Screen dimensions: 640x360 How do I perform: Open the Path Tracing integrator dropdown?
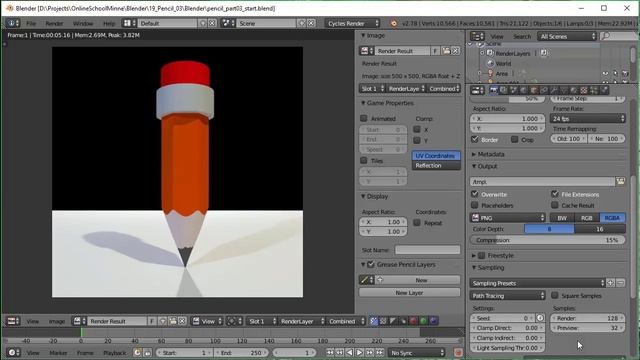pyautogui.click(x=508, y=295)
